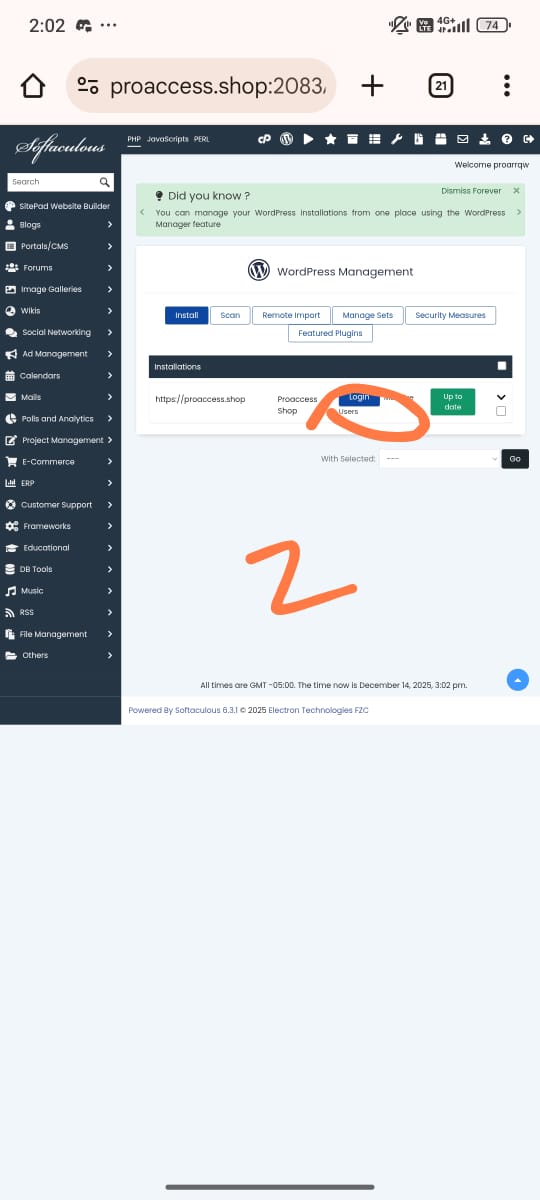Dismiss the Did you know tip

tap(516, 190)
